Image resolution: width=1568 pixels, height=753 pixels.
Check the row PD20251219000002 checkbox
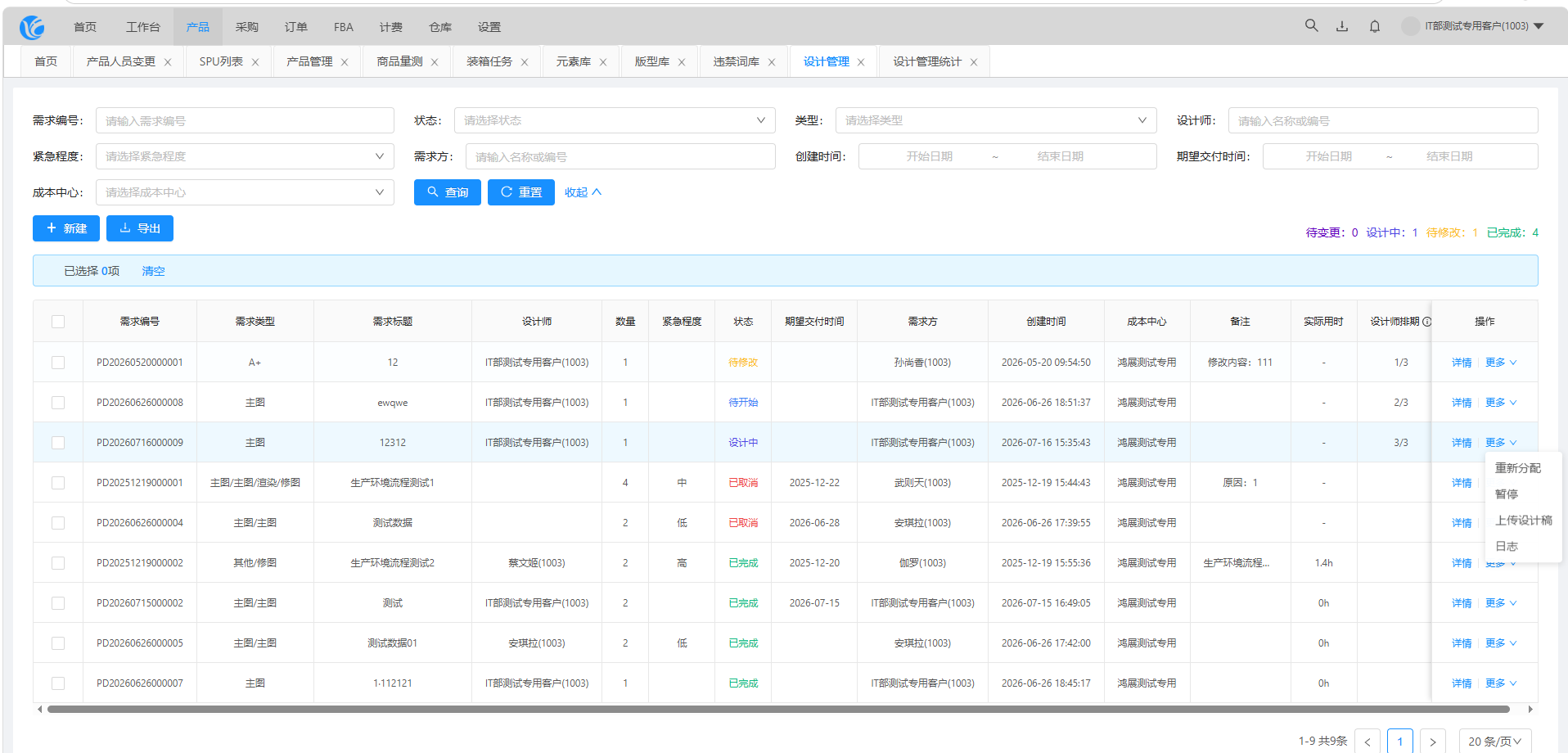click(x=58, y=562)
